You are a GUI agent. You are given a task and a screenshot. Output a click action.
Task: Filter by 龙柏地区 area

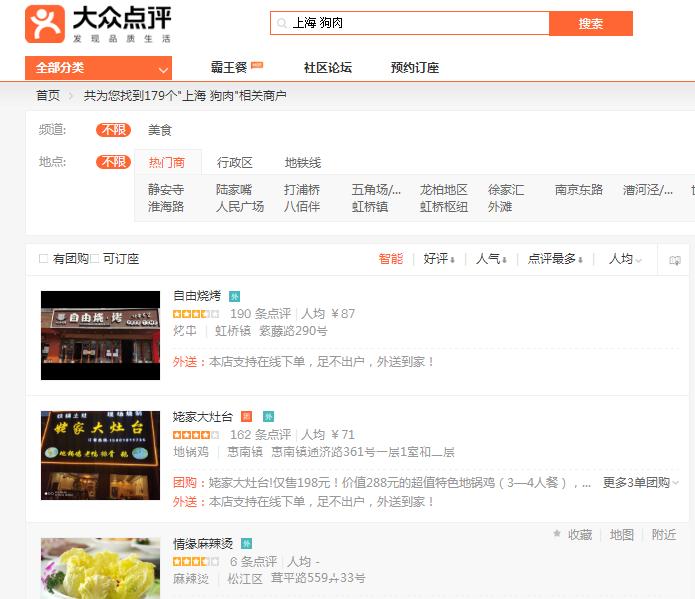click(x=444, y=190)
